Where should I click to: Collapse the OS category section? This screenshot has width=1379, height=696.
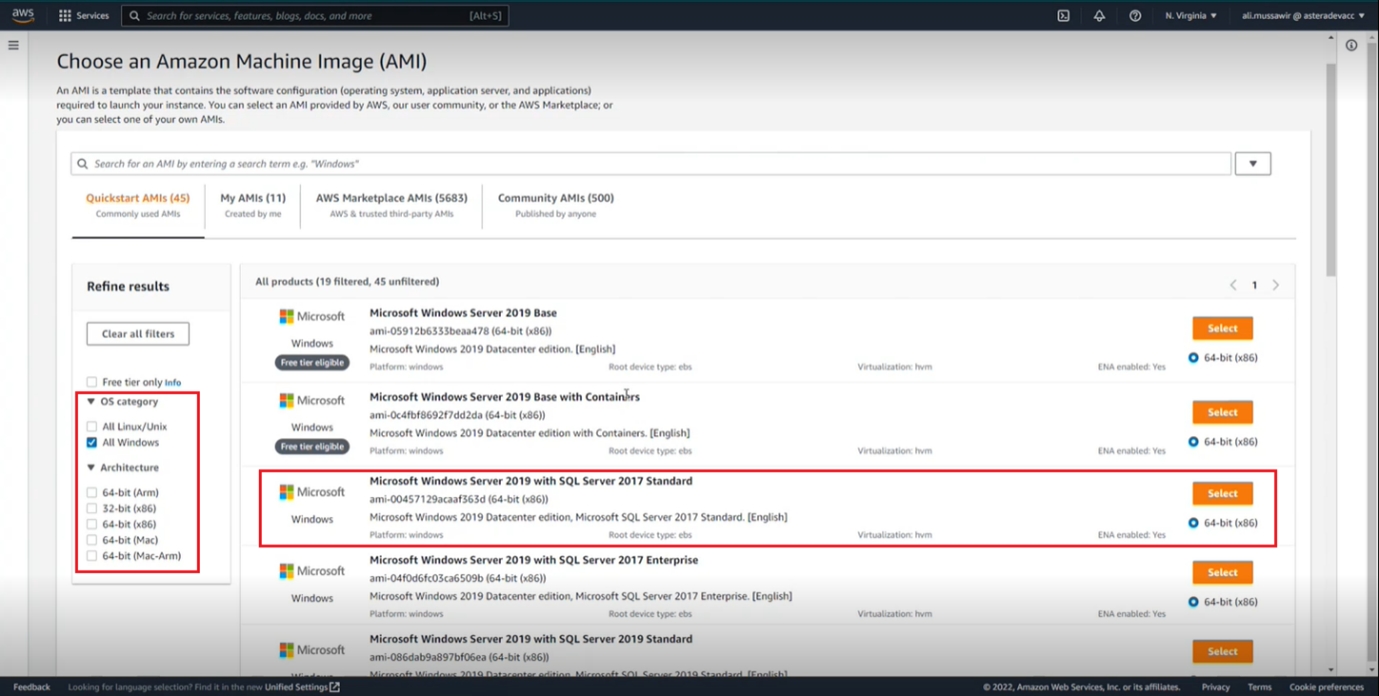tap(91, 402)
